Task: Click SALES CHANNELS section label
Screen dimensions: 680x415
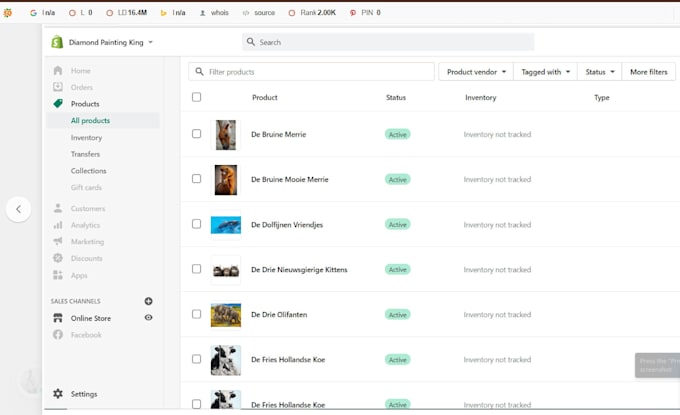Action: (75, 301)
